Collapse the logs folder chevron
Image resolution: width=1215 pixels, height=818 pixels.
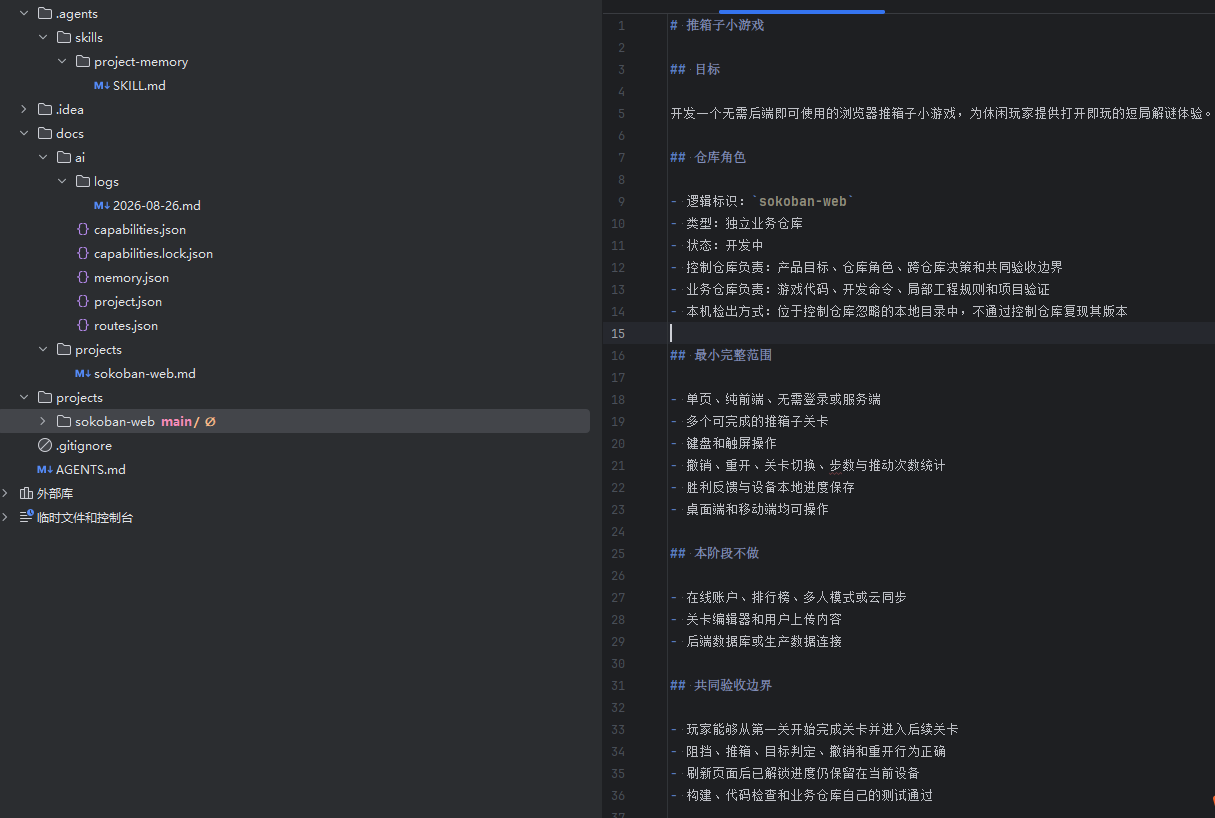click(x=62, y=181)
